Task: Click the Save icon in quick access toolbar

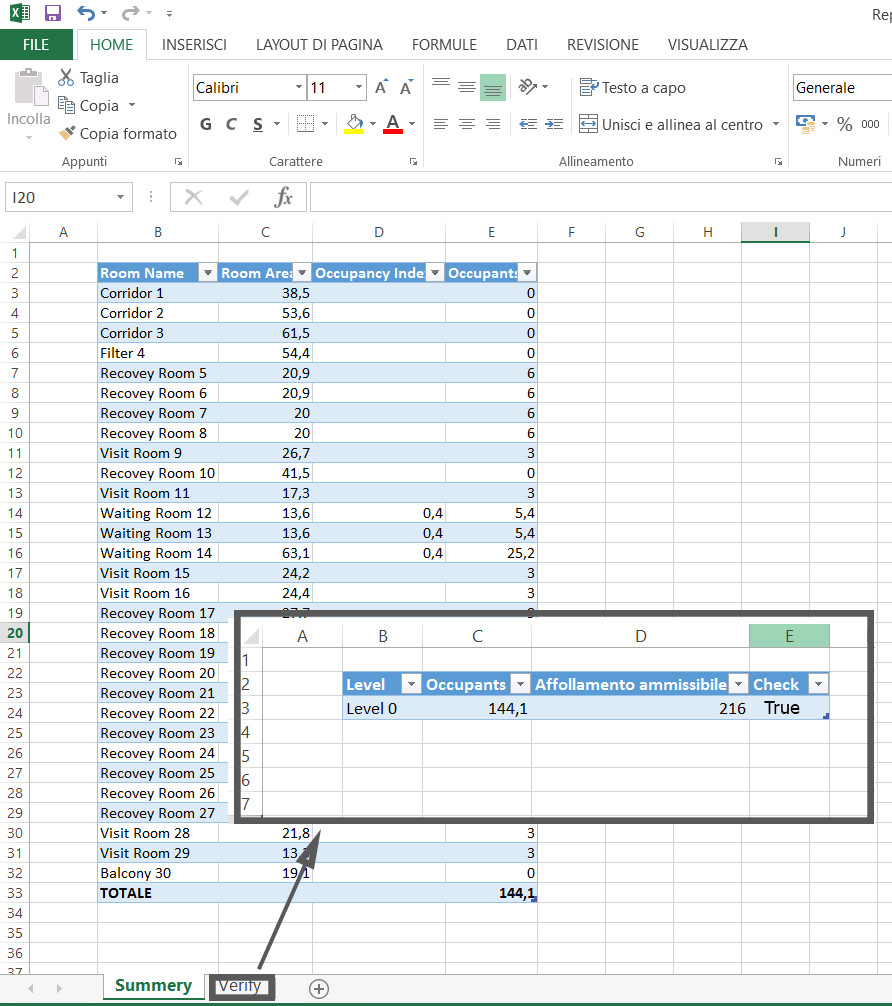Action: tap(53, 13)
